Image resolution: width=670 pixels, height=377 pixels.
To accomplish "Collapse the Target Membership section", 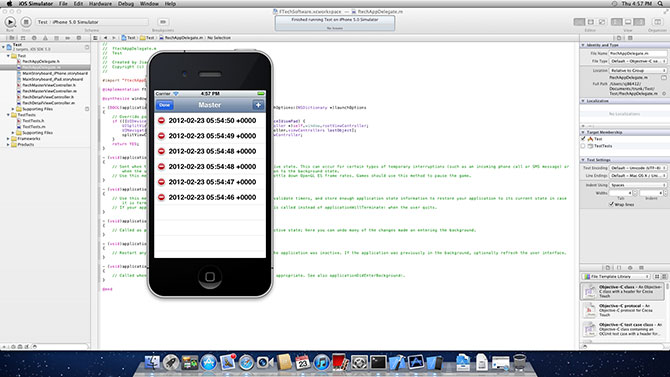I will click(583, 133).
